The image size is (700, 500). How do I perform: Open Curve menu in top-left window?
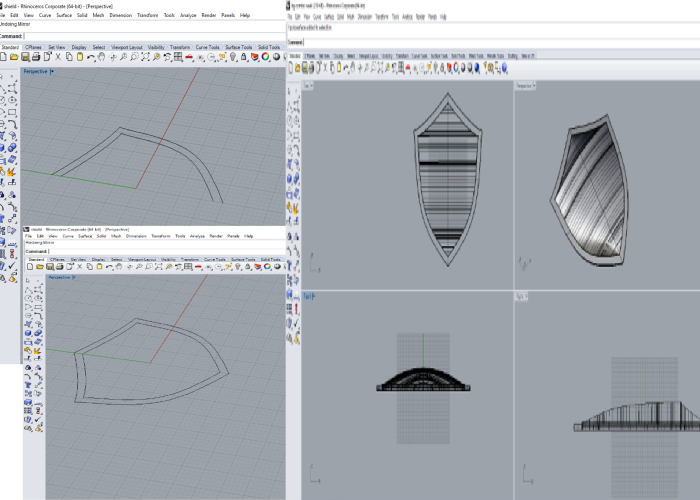click(x=45, y=15)
